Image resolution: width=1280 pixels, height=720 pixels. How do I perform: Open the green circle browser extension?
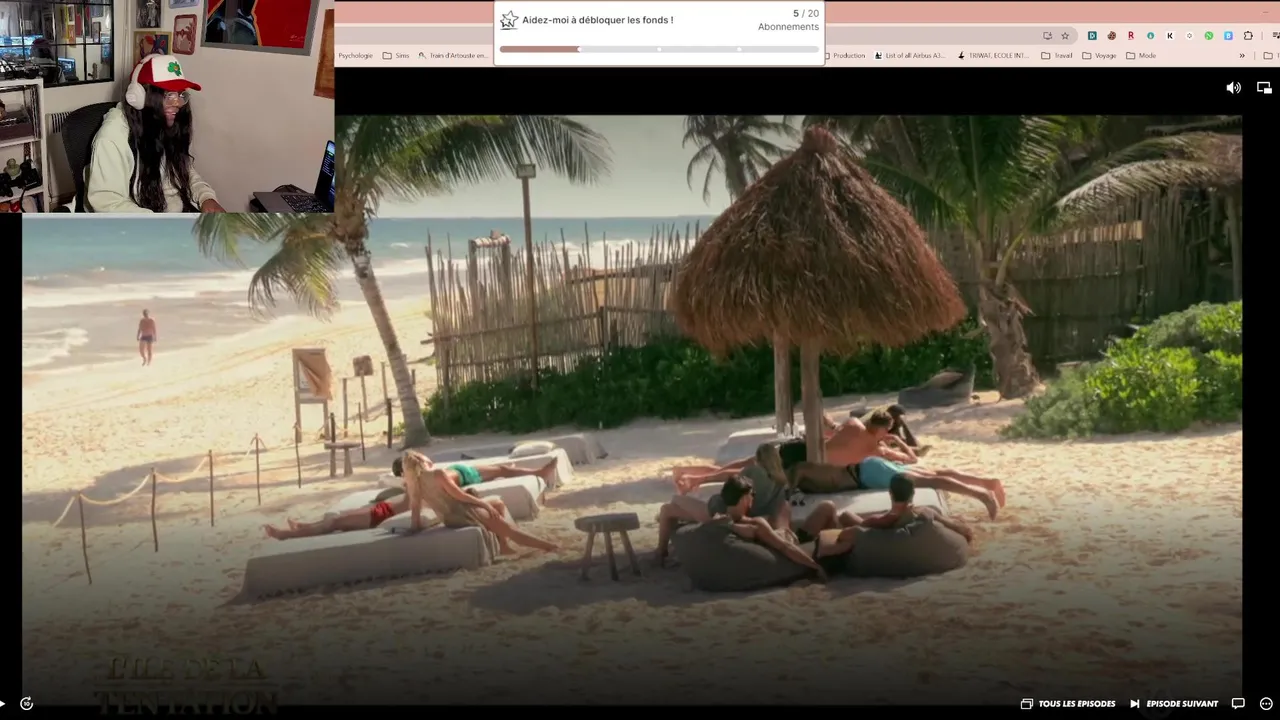click(1209, 35)
